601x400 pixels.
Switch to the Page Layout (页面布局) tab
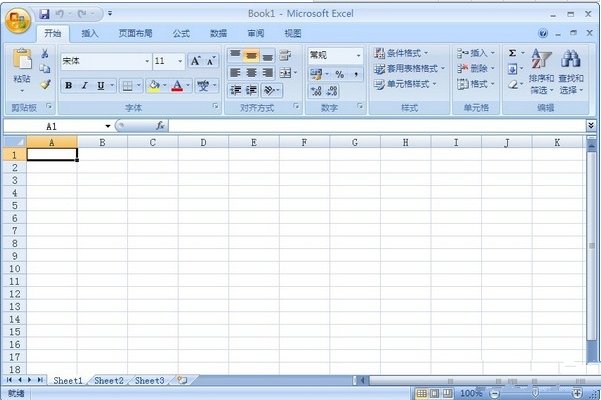(x=135, y=33)
